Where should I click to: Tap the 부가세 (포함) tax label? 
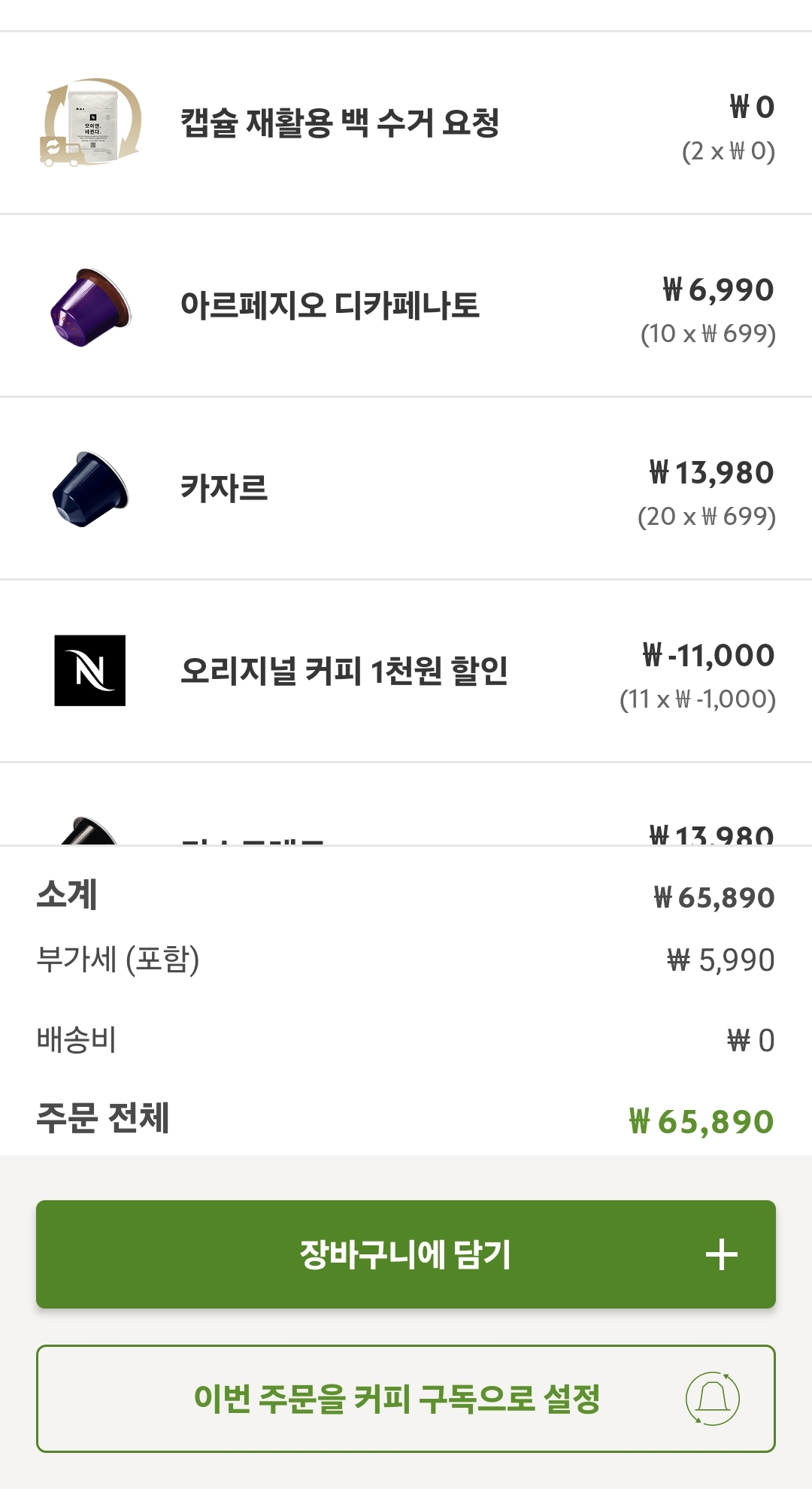coord(118,960)
